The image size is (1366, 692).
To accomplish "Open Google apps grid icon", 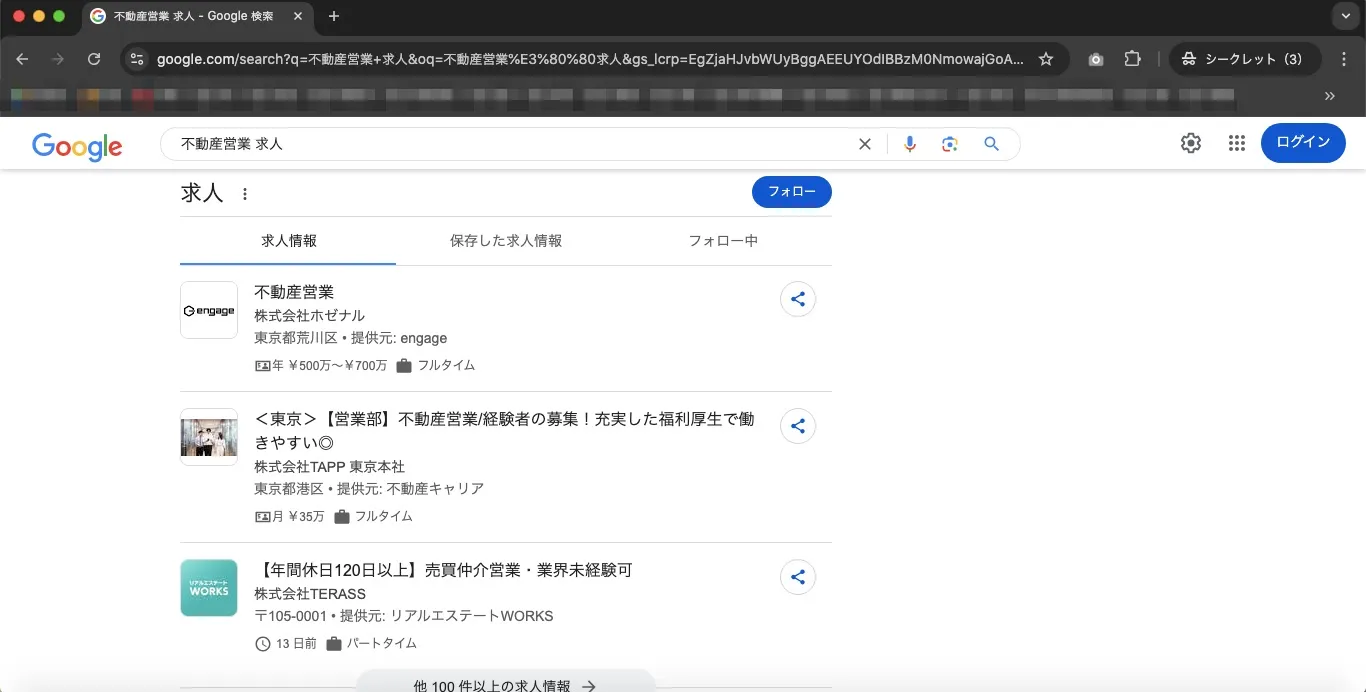I will [x=1236, y=143].
